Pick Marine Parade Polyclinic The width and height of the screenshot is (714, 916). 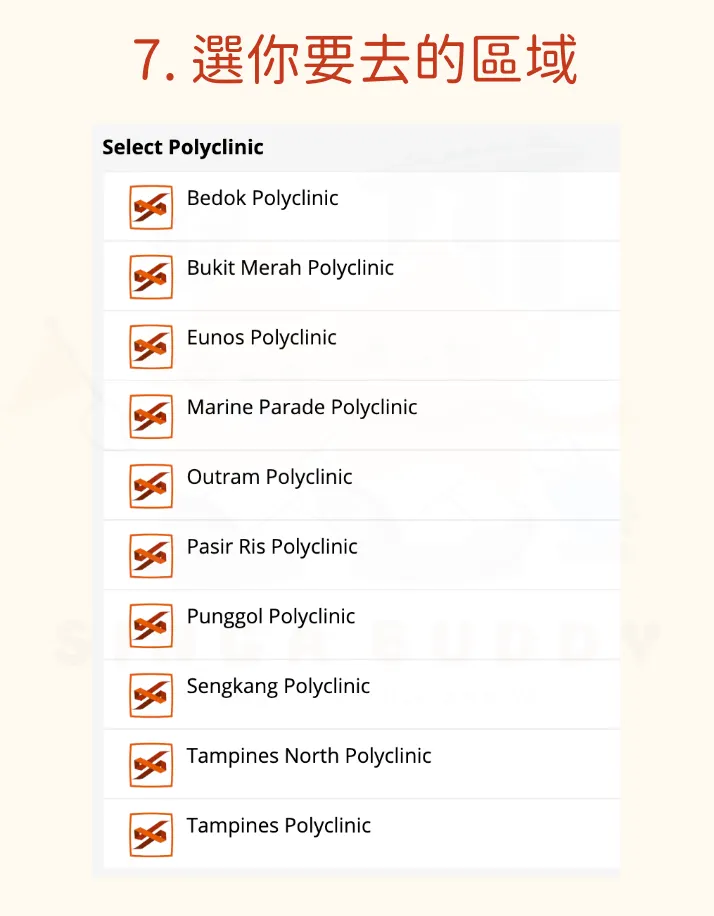click(x=302, y=407)
